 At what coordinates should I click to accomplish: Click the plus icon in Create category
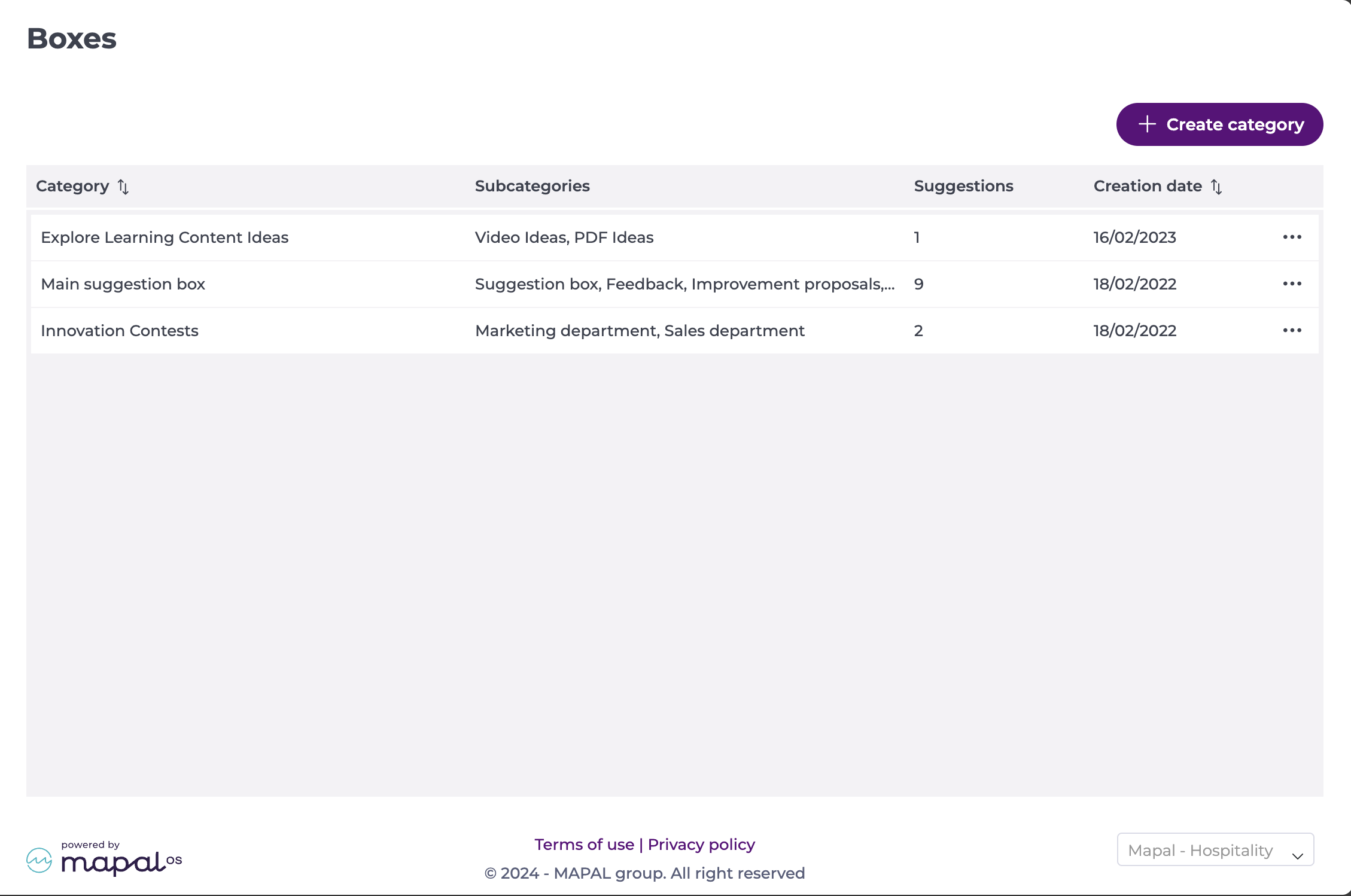click(x=1146, y=124)
